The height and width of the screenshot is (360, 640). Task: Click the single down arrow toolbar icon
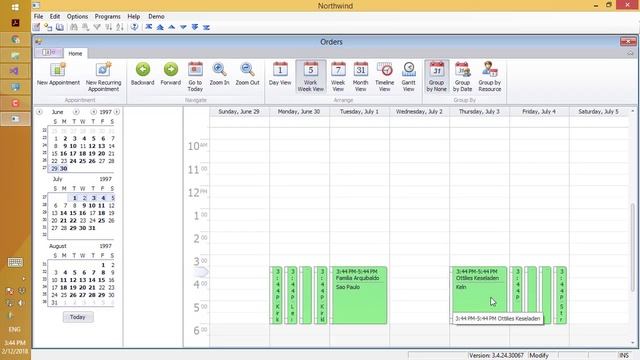(183, 27)
